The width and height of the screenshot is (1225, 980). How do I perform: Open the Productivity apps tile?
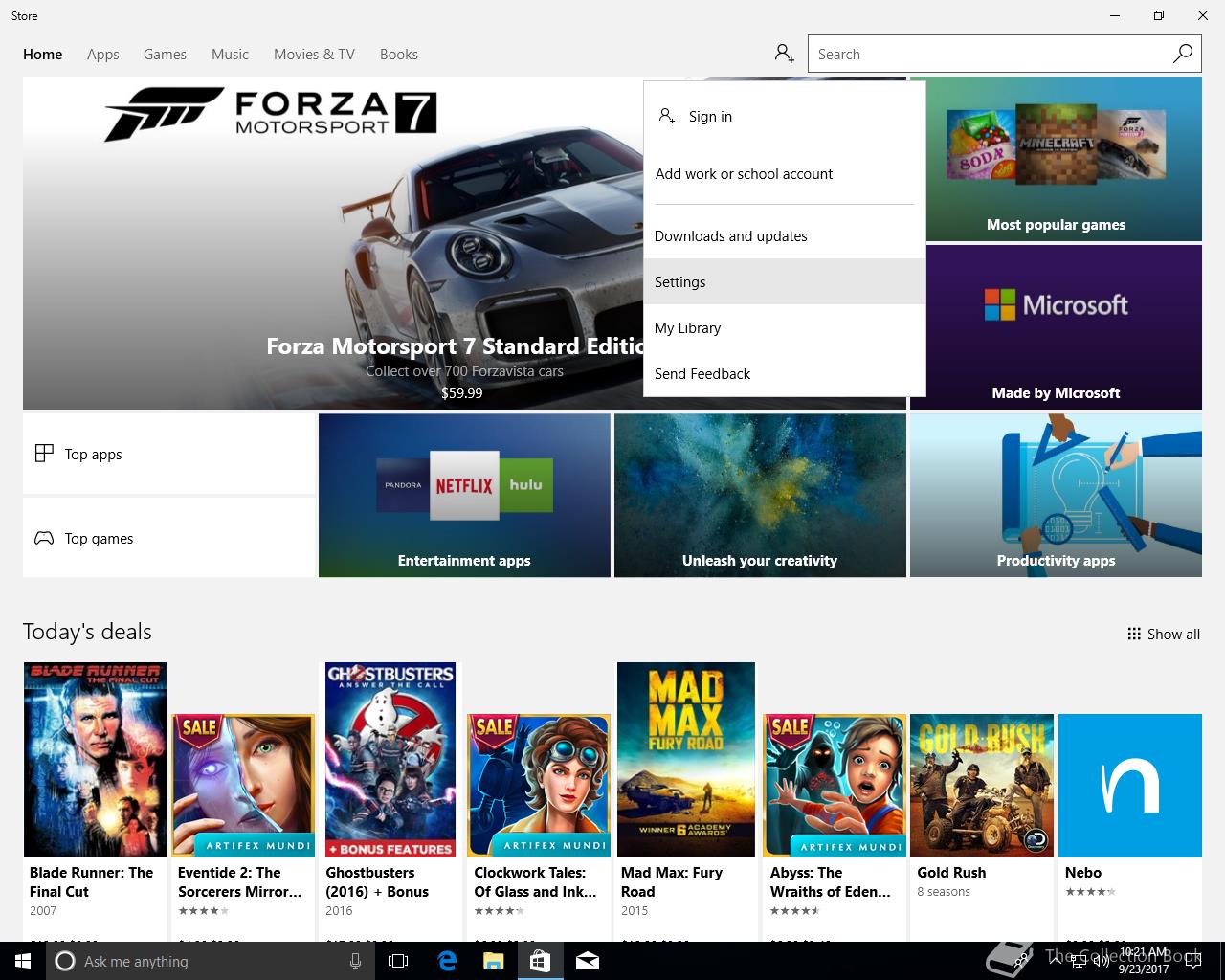coord(1056,496)
